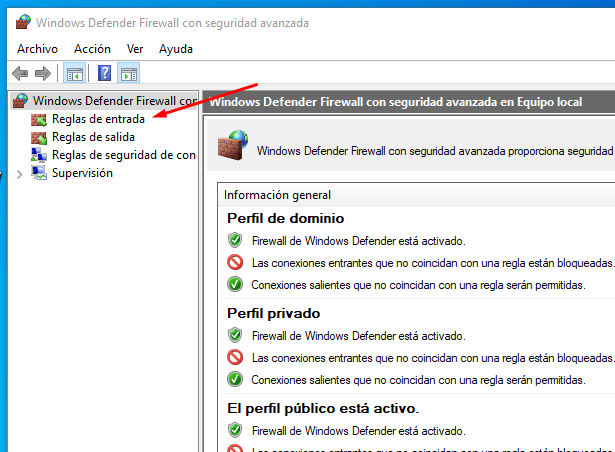
Task: Toggle the show/hide action pane icon
Action: click(128, 73)
